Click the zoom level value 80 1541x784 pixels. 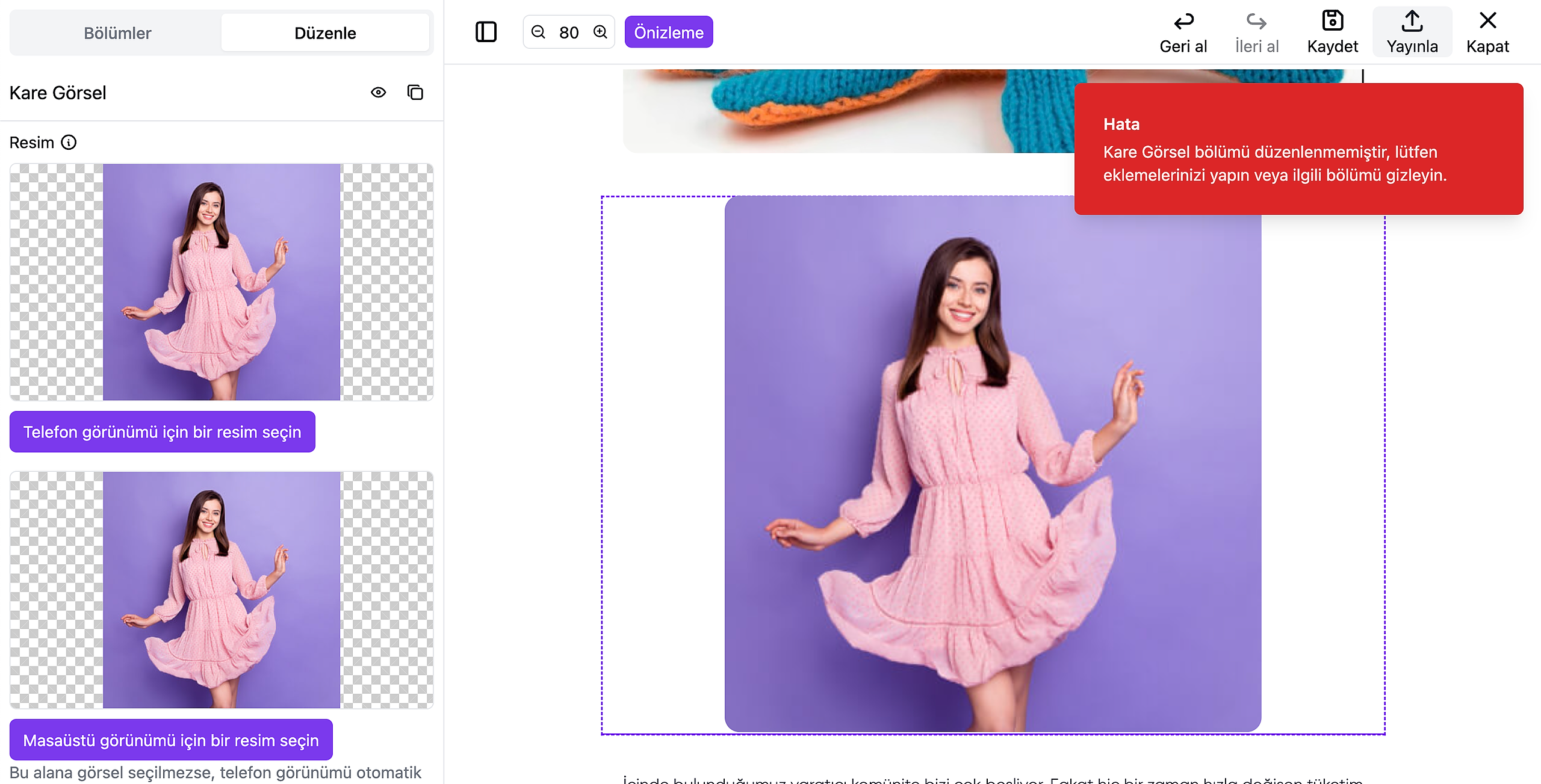569,32
